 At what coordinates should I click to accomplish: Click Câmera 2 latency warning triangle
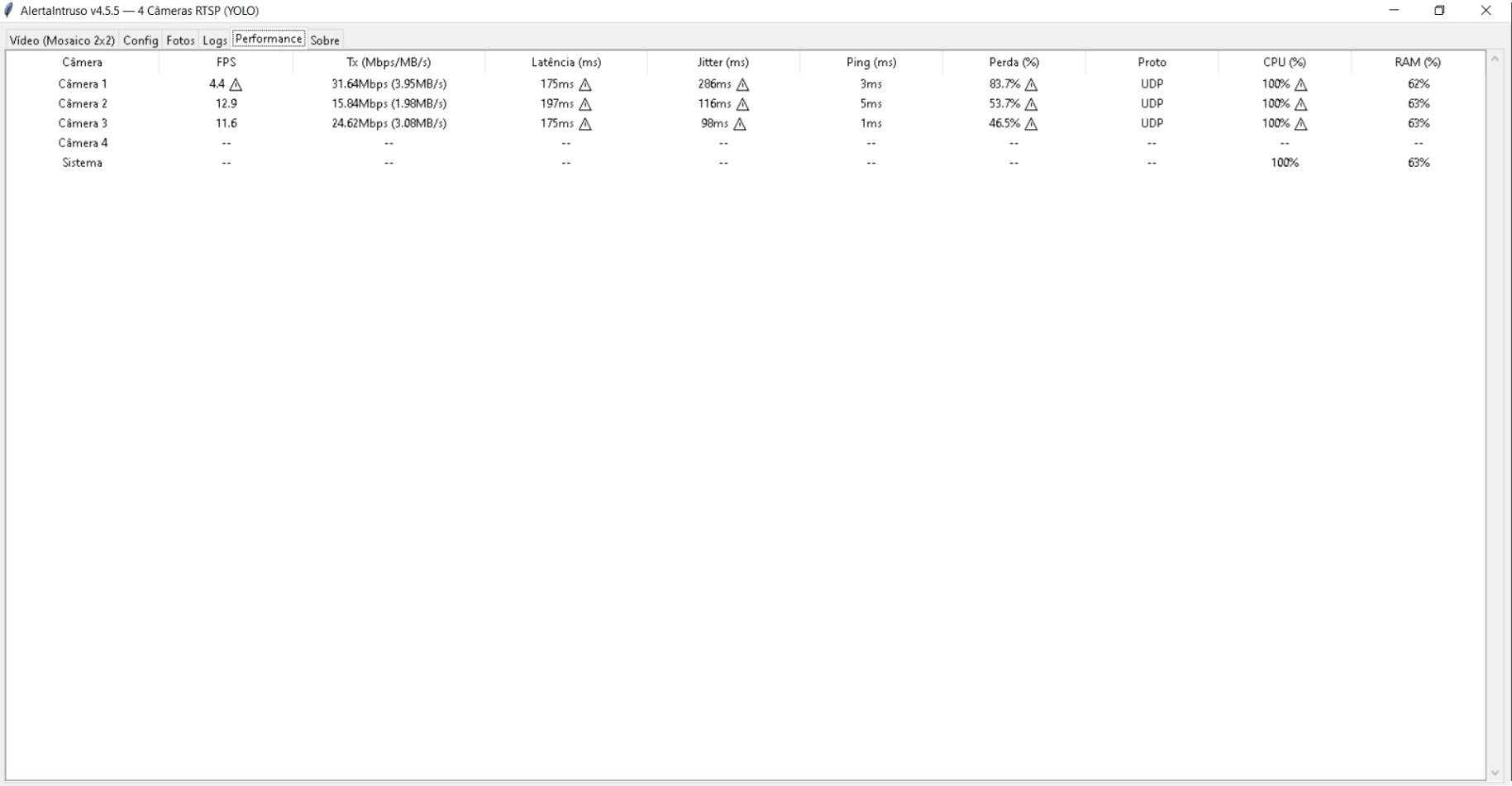[x=585, y=104]
